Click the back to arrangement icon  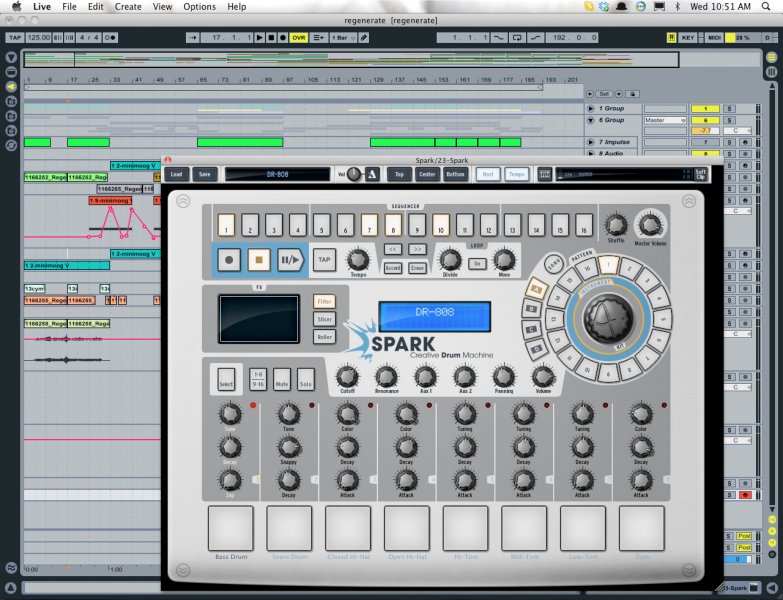318,37
